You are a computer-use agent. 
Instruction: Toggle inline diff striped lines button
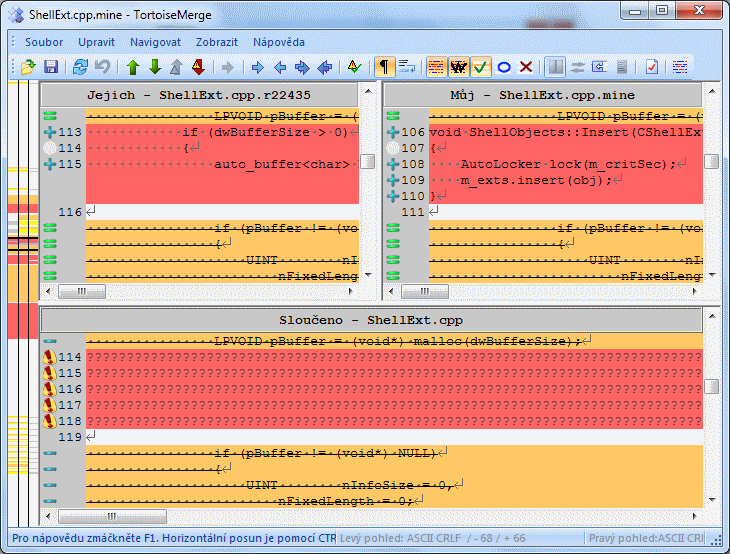[436, 67]
